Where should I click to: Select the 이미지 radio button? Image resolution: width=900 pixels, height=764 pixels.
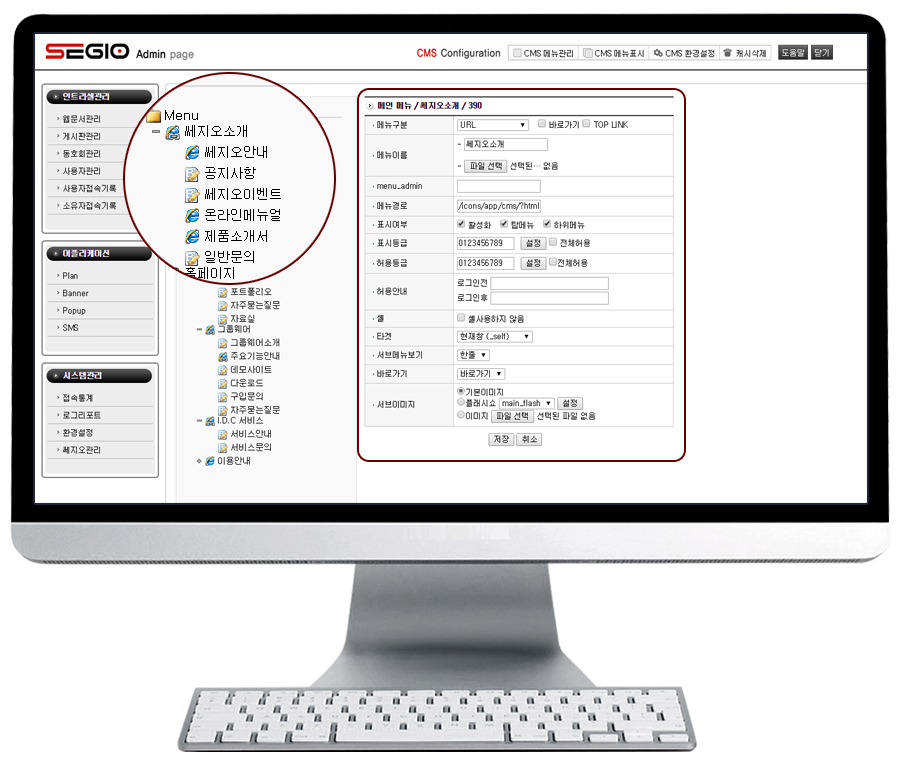click(461, 415)
